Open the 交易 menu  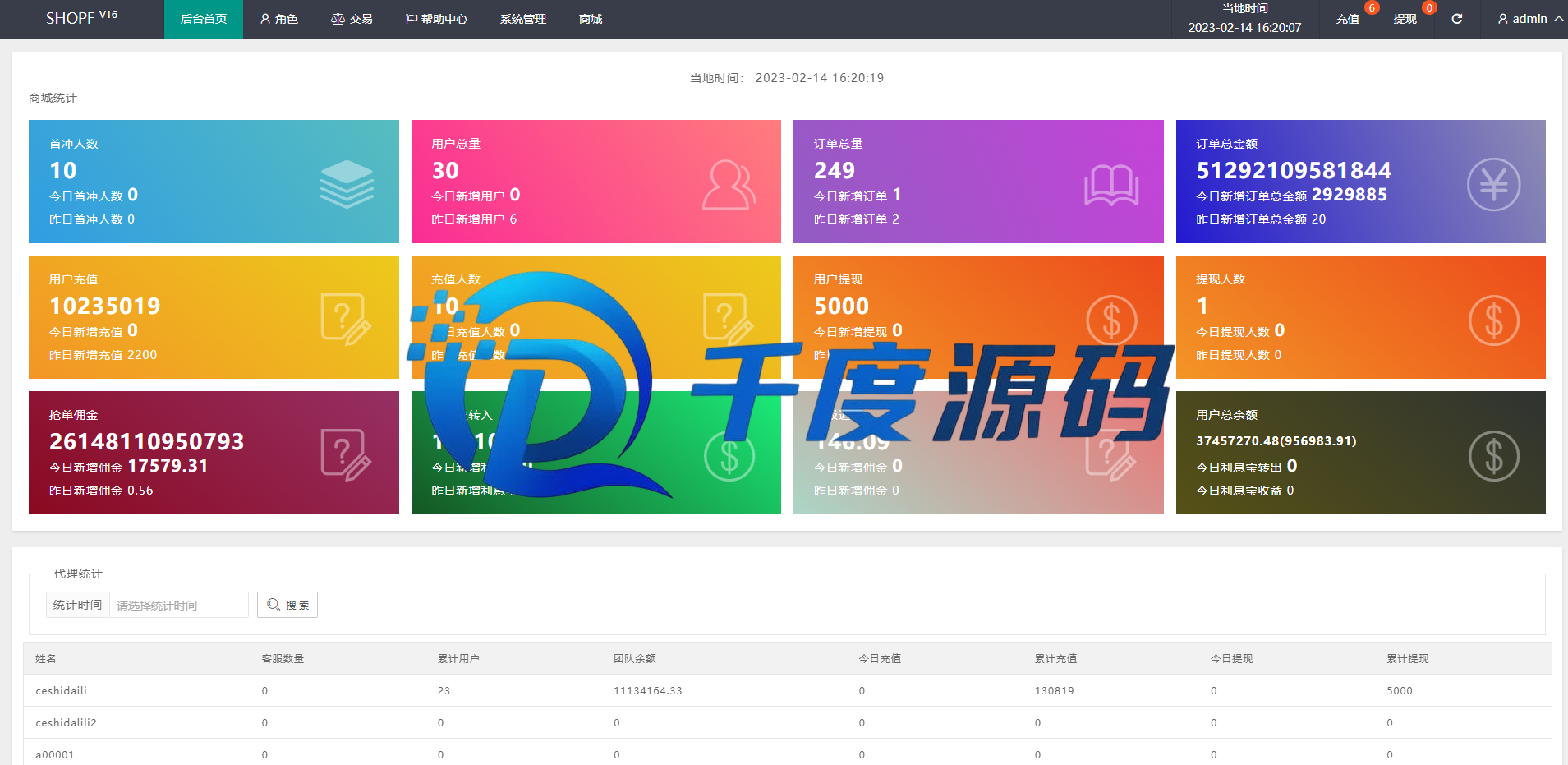pyautogui.click(x=352, y=19)
